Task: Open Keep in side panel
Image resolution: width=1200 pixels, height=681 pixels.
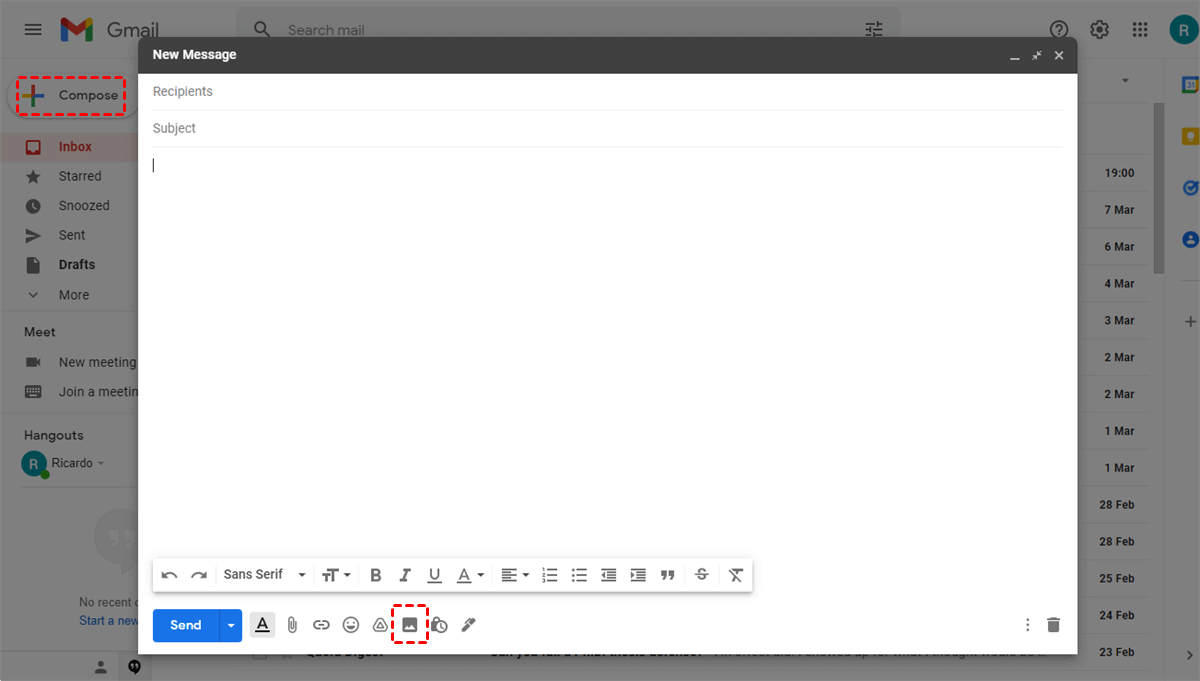Action: [x=1190, y=137]
